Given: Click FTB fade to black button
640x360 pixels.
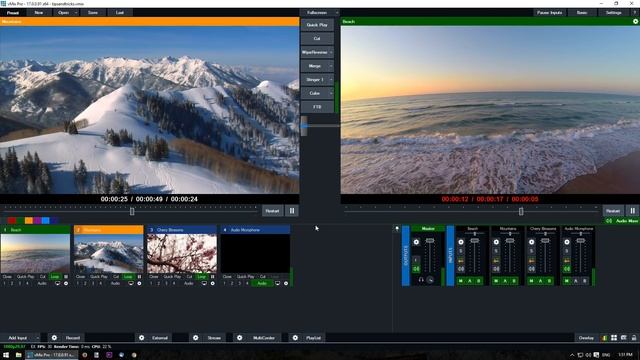Looking at the screenshot, I should (317, 107).
